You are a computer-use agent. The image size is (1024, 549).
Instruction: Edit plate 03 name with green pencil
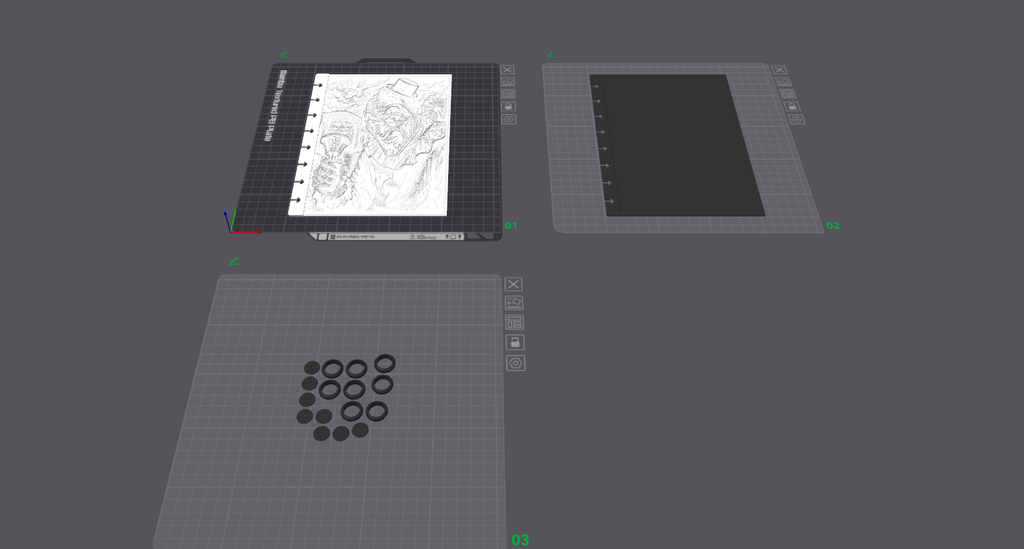[x=234, y=261]
